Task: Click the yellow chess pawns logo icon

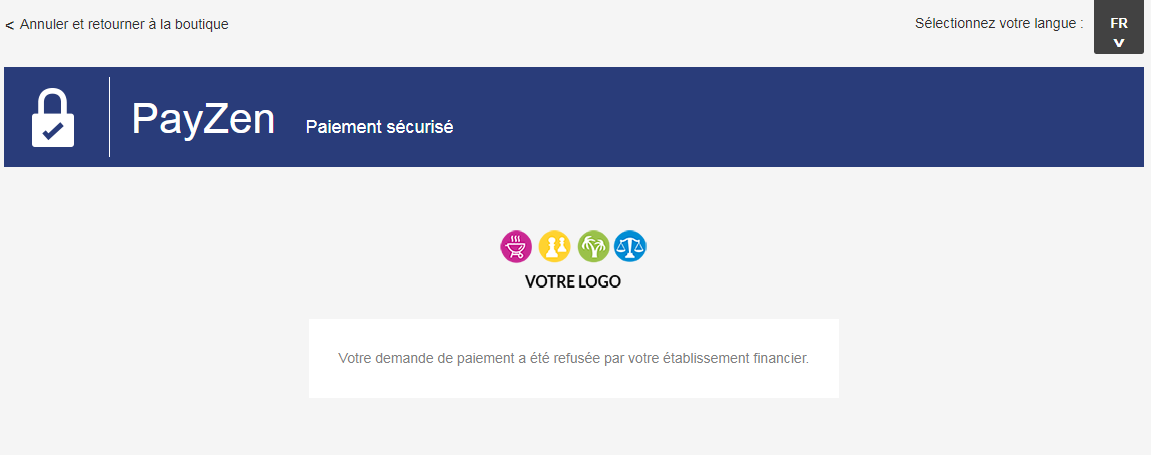Action: tap(554, 247)
